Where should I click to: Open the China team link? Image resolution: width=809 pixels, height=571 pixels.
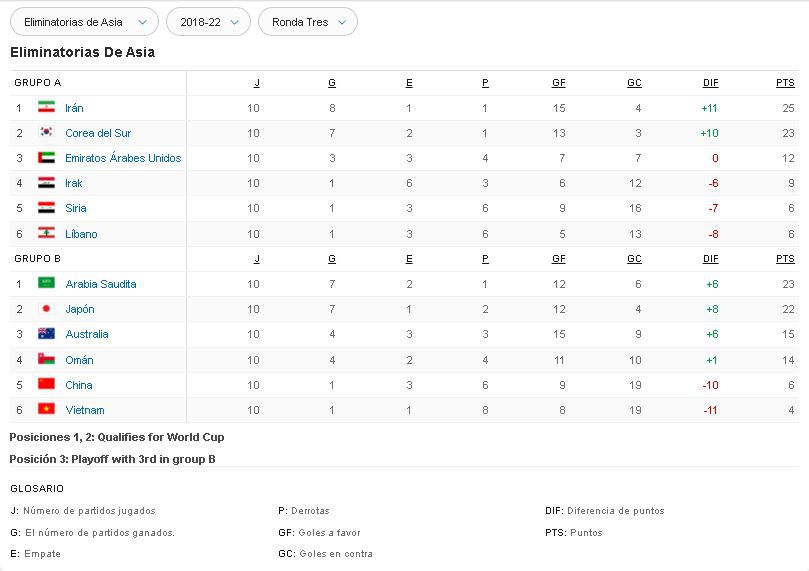79,385
